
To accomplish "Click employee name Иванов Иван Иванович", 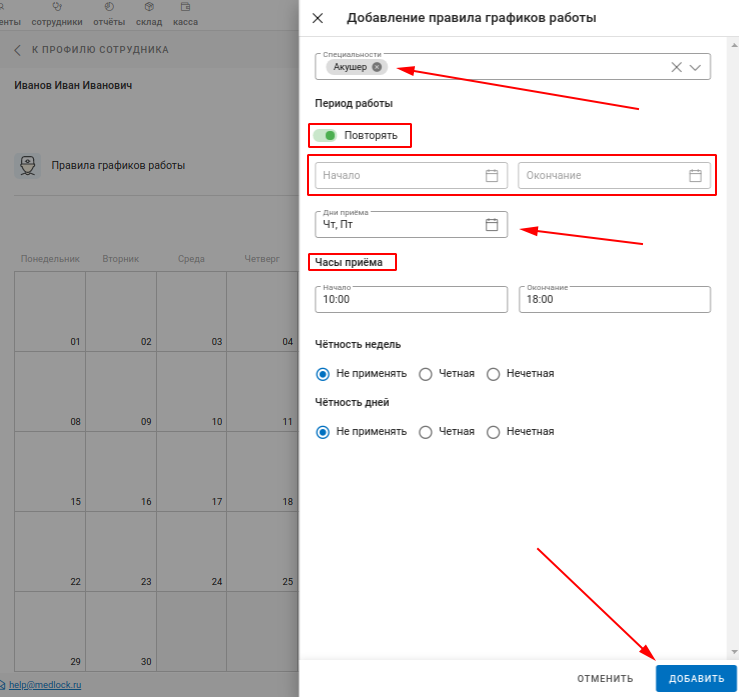I will point(73,85).
